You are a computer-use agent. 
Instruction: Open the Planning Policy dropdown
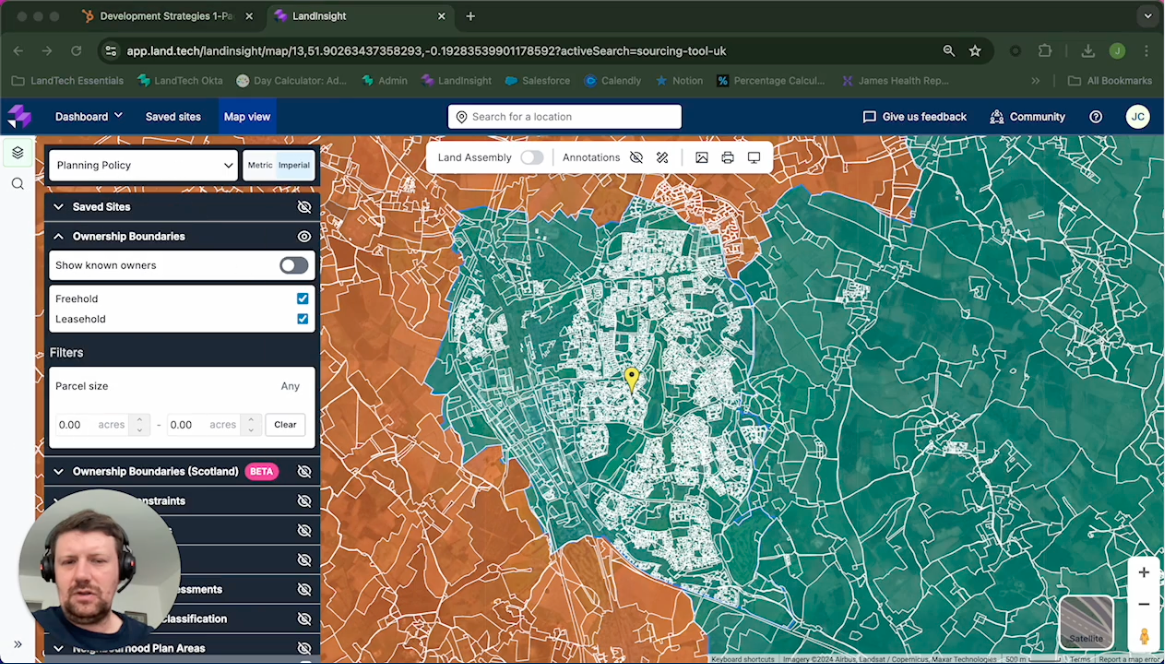(143, 165)
